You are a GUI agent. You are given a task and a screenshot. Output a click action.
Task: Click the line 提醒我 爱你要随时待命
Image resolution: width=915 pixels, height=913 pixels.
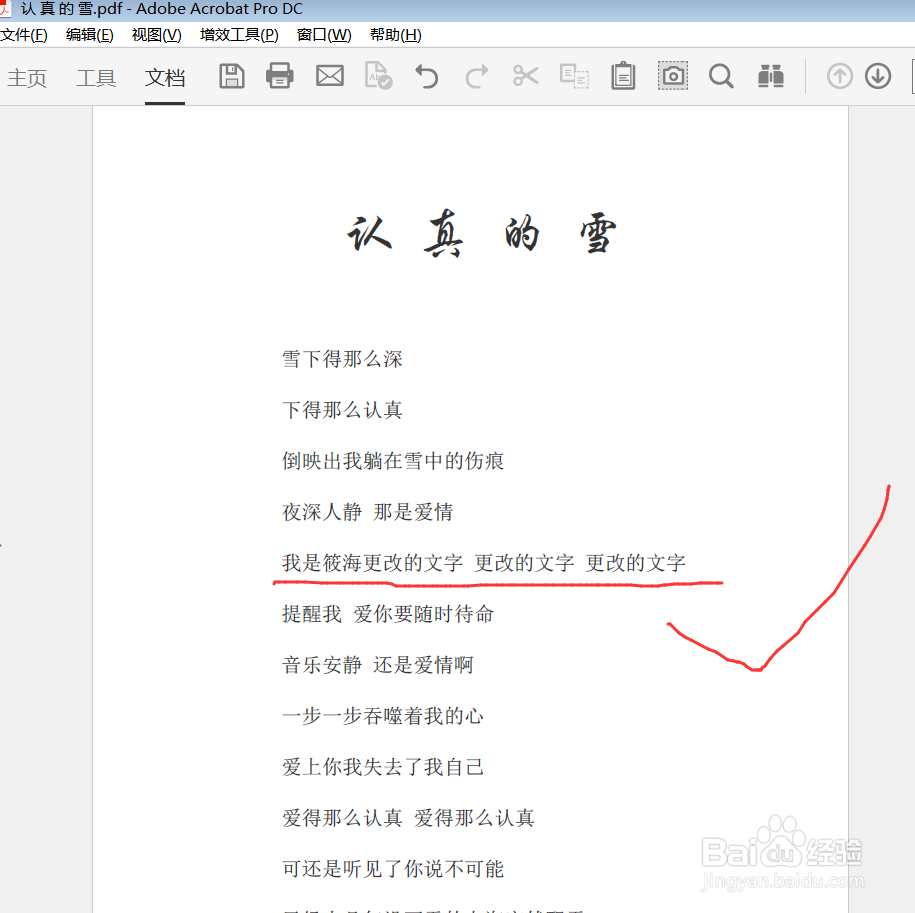click(388, 614)
